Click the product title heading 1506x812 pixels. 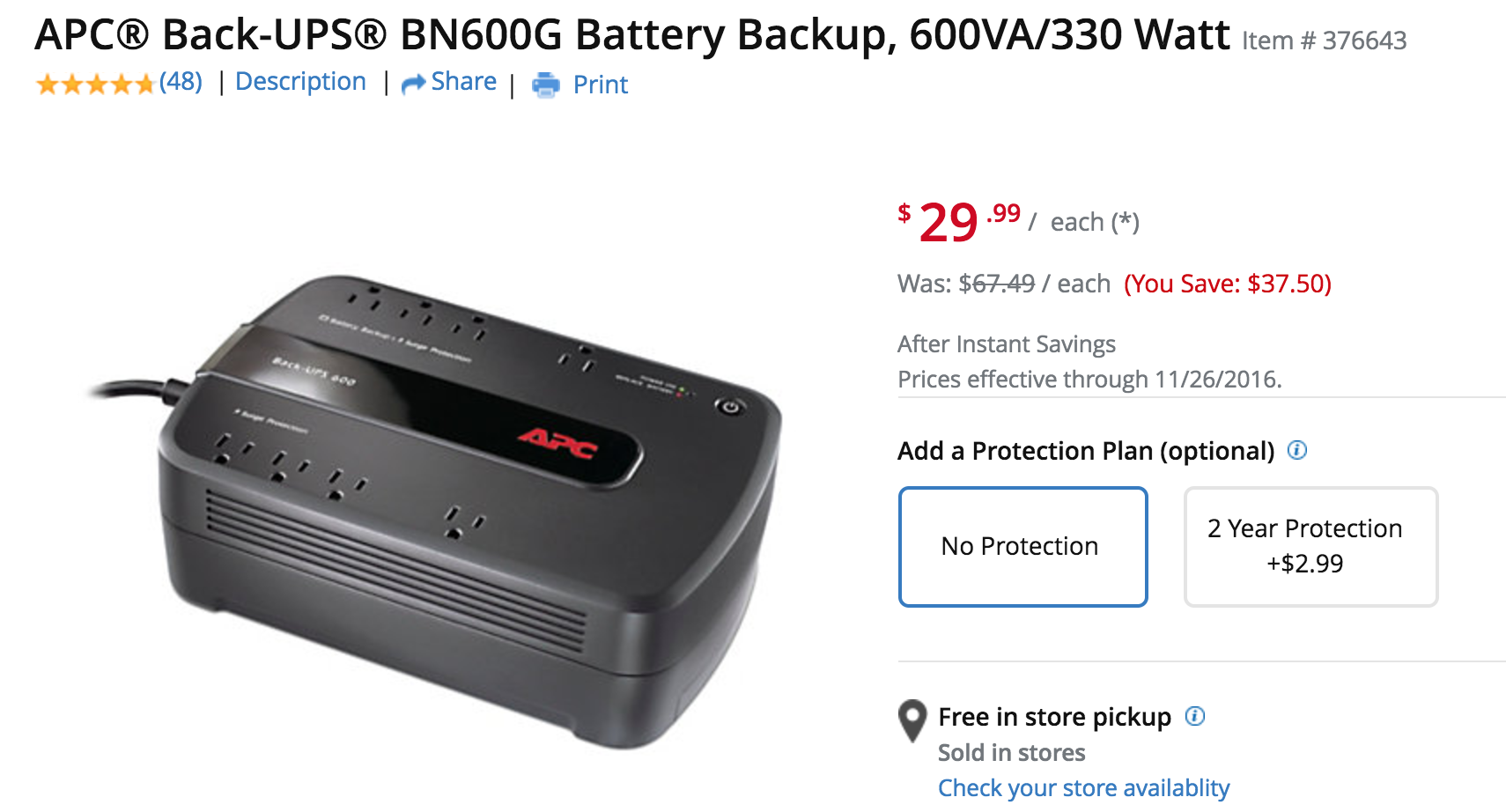(x=631, y=35)
